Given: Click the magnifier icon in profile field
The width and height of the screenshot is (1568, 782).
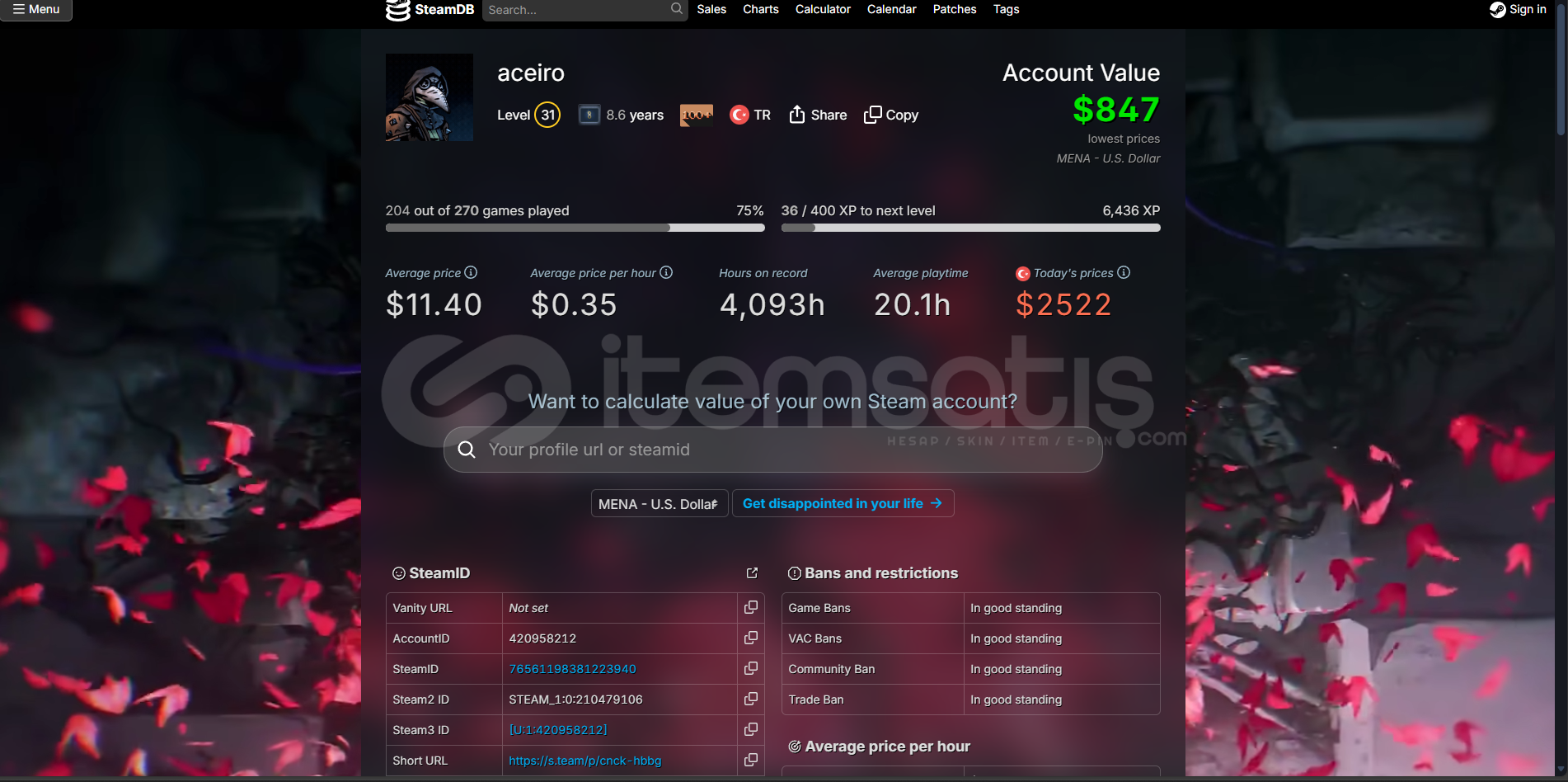Looking at the screenshot, I should tap(467, 450).
